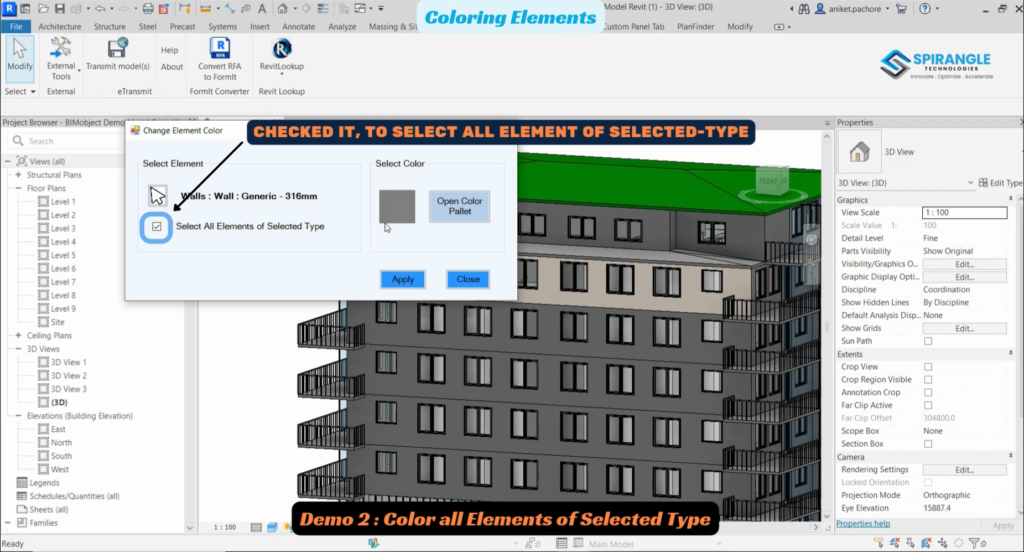1024x552 pixels.
Task: Collapse the Views (all) root node
Action: tap(8, 161)
